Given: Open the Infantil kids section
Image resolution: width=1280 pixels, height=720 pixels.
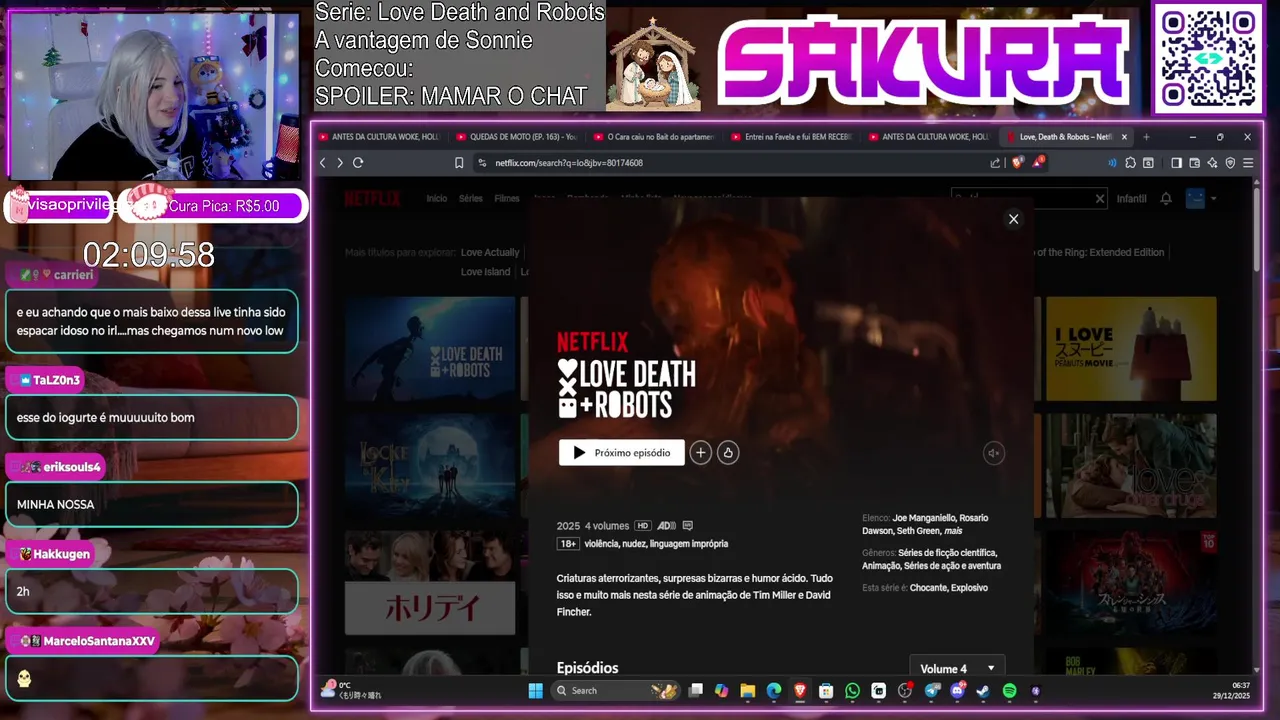Looking at the screenshot, I should [1132, 199].
